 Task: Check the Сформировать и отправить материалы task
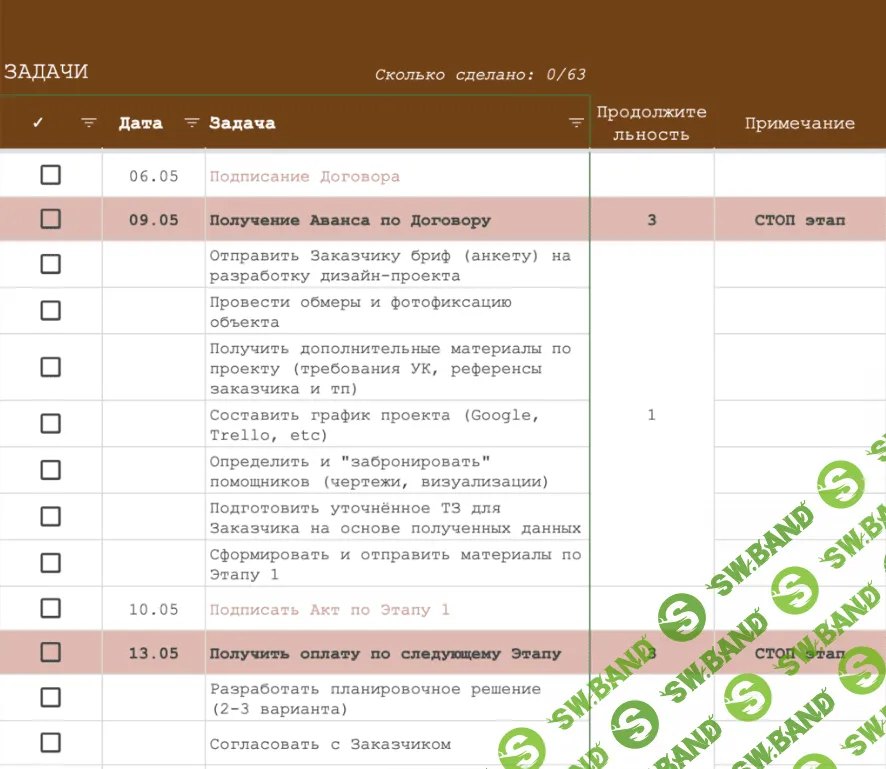51,563
